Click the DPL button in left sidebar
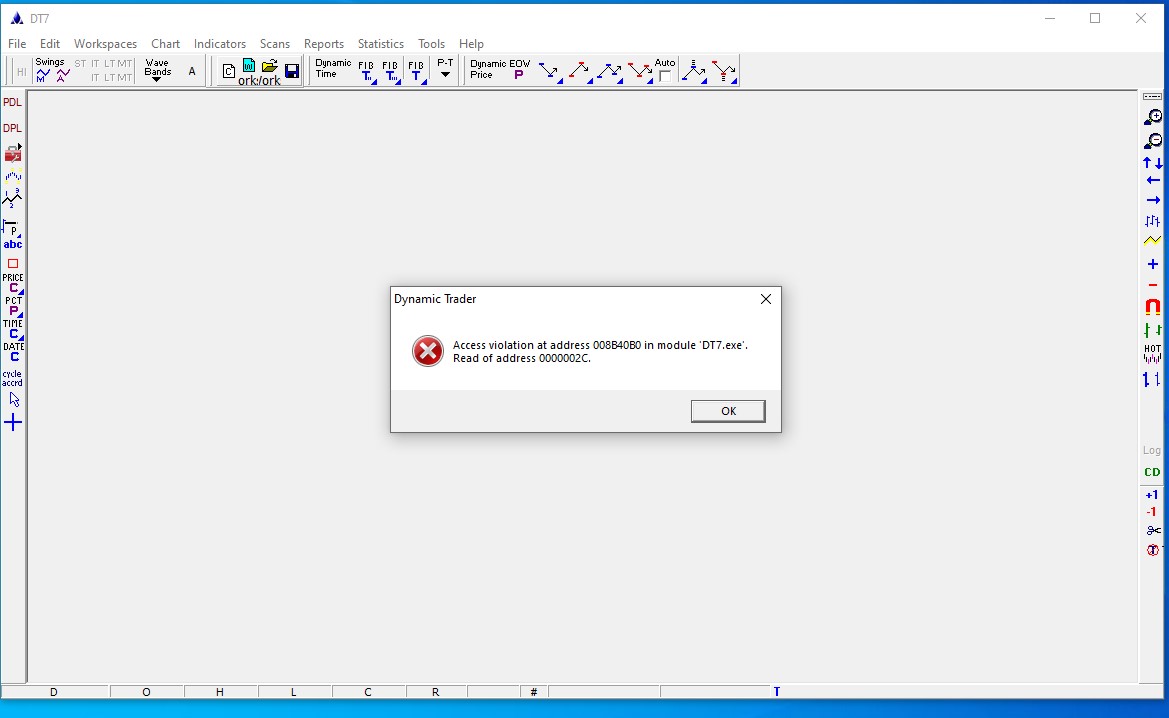Screen dimensions: 1169x718 (x=13, y=128)
